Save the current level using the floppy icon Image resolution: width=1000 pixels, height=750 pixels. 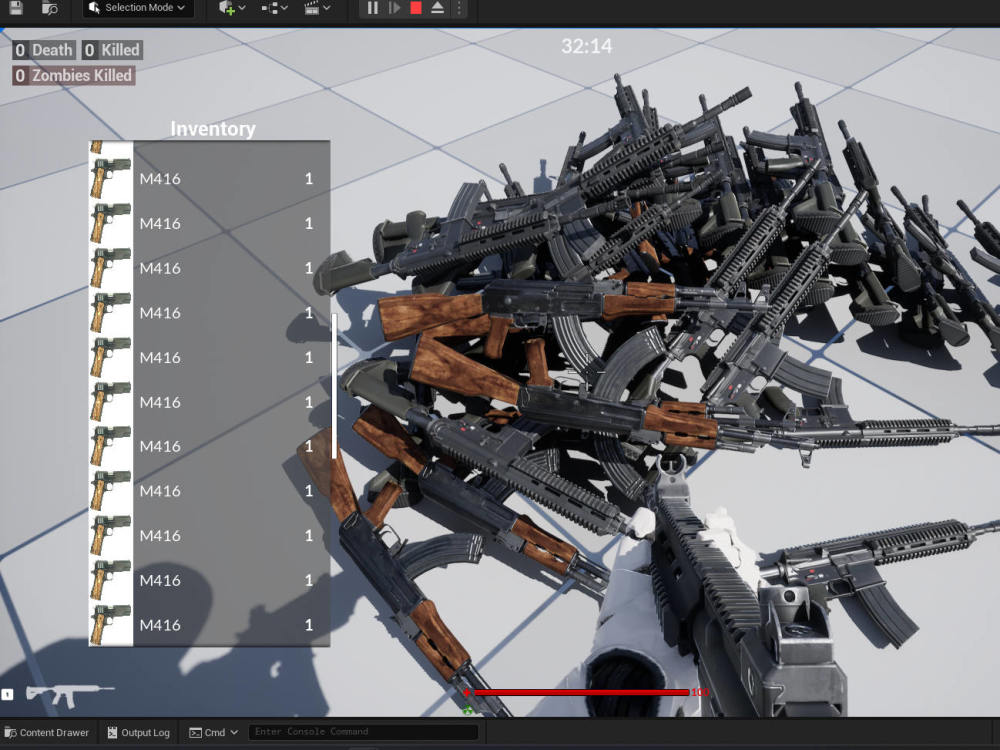(x=15, y=8)
